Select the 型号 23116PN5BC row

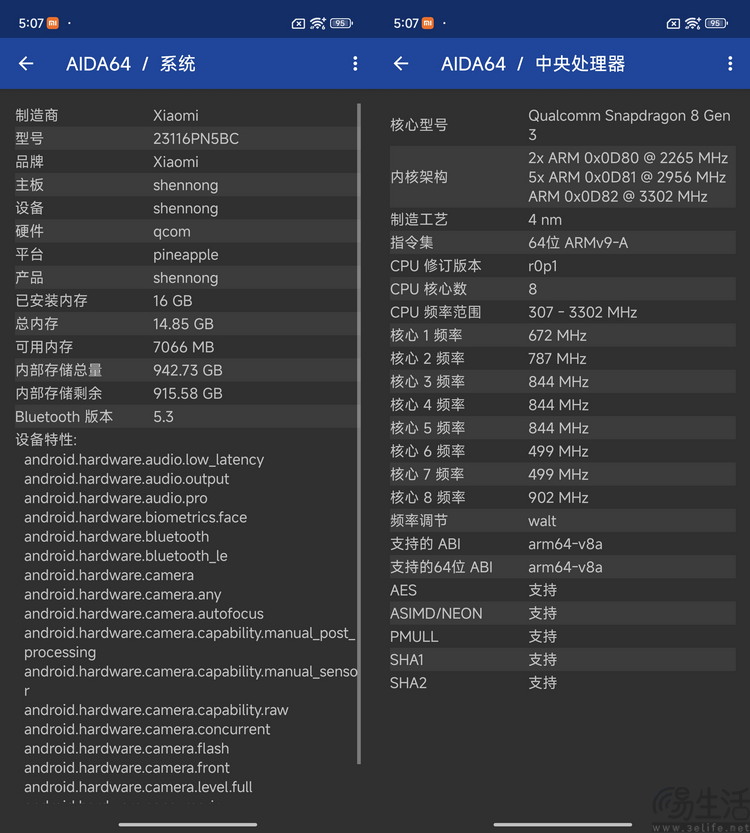185,139
